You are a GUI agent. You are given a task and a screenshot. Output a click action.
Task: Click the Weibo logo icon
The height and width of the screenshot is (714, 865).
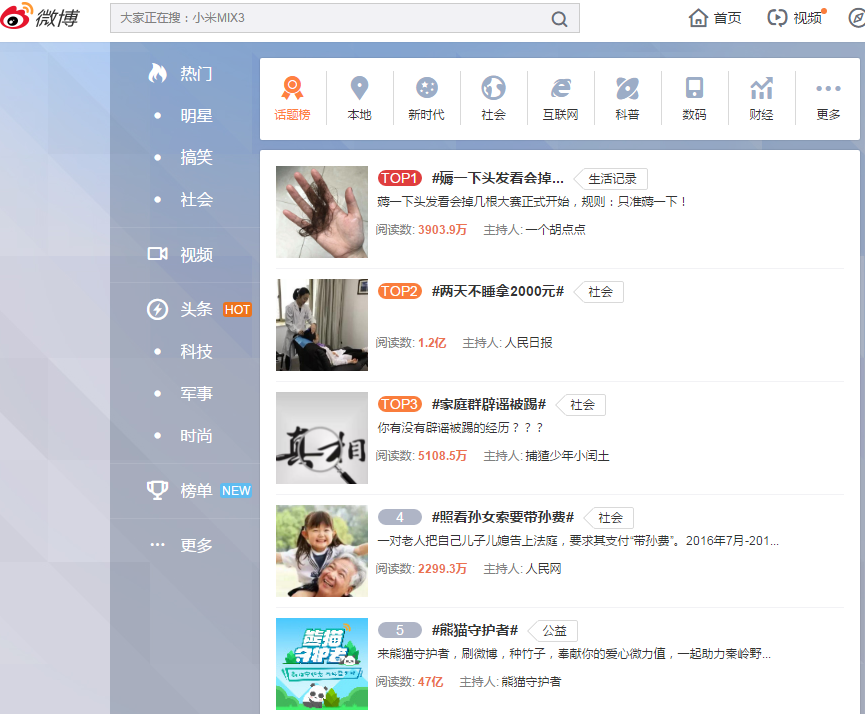(x=17, y=18)
